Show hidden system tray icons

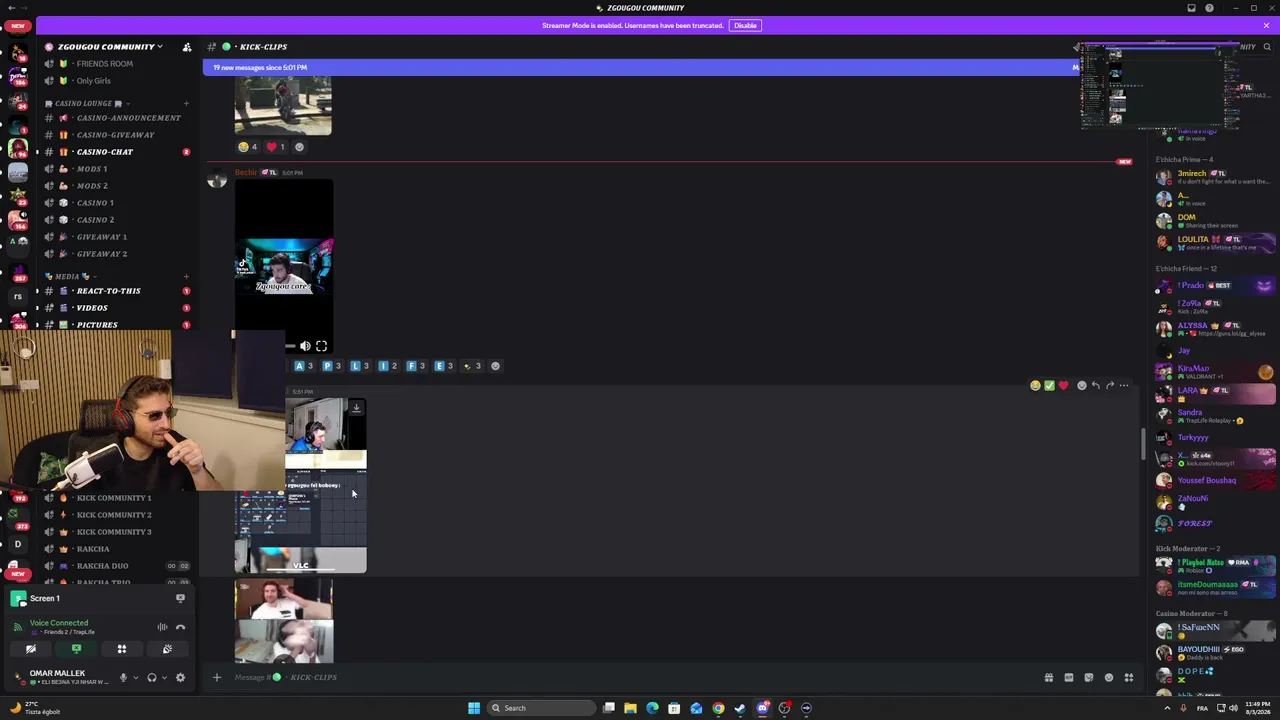point(1167,708)
